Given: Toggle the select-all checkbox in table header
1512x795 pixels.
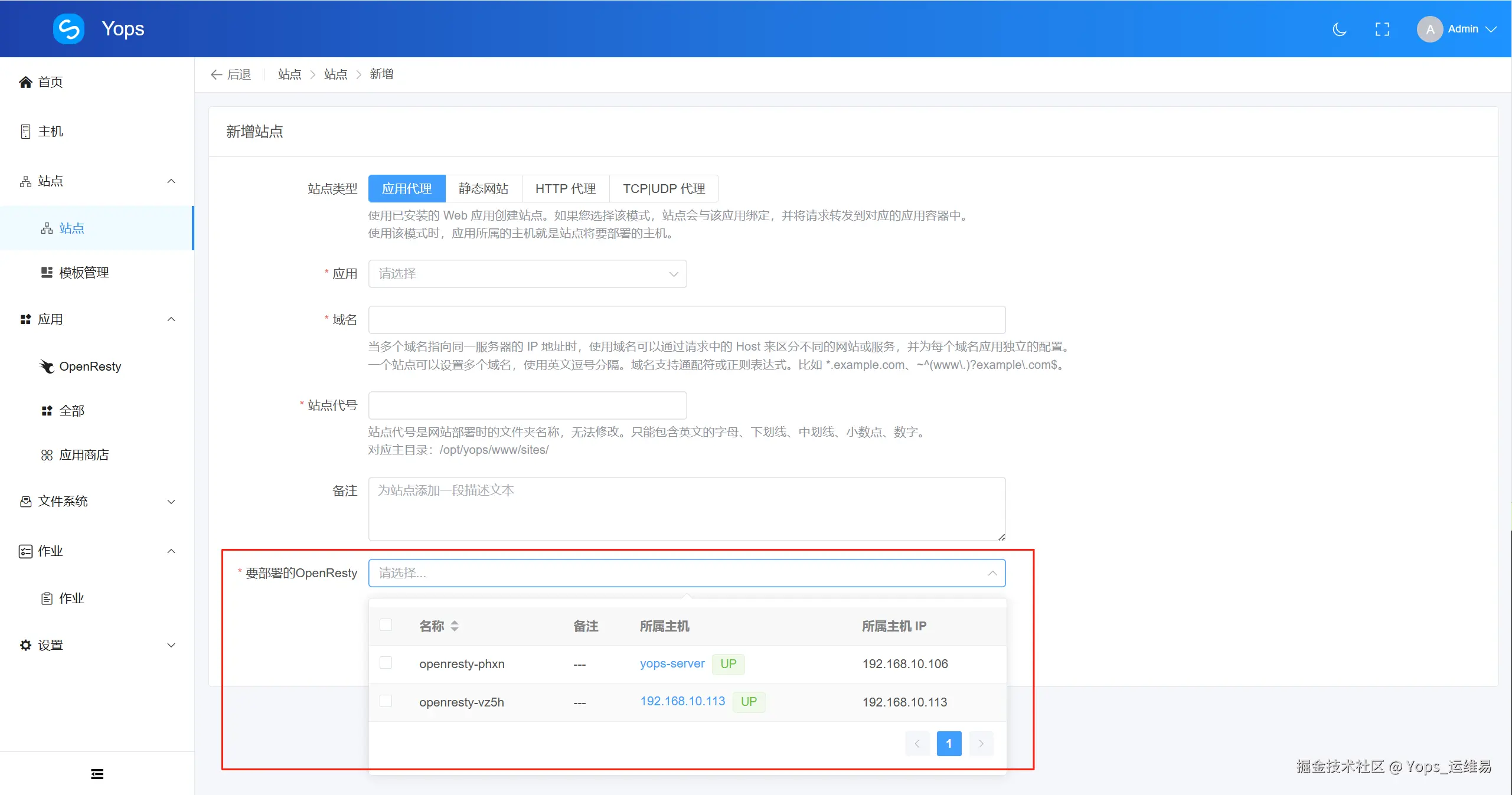Looking at the screenshot, I should click(386, 626).
